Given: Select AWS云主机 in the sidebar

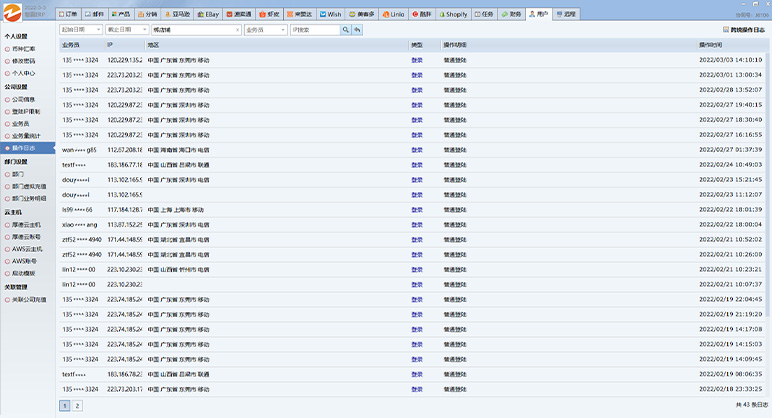Looking at the screenshot, I should [25, 249].
